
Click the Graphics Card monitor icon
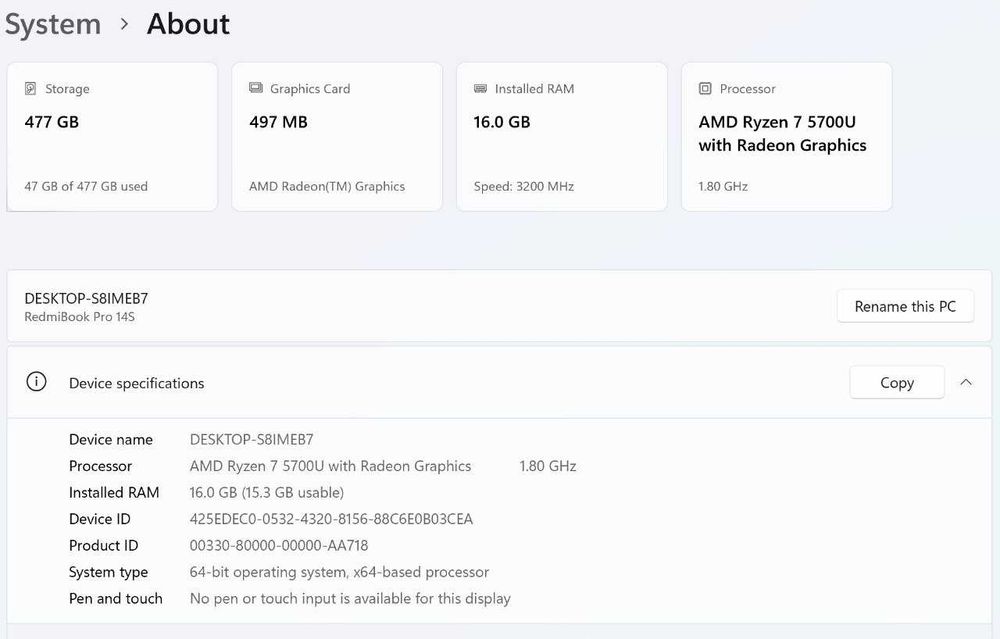point(256,88)
